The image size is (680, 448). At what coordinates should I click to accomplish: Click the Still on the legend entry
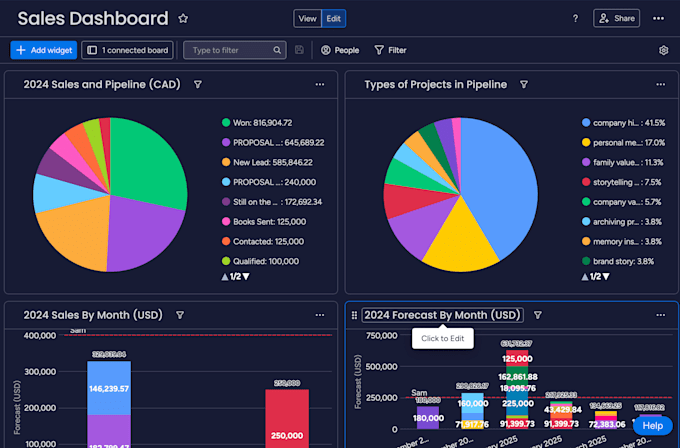(272, 202)
